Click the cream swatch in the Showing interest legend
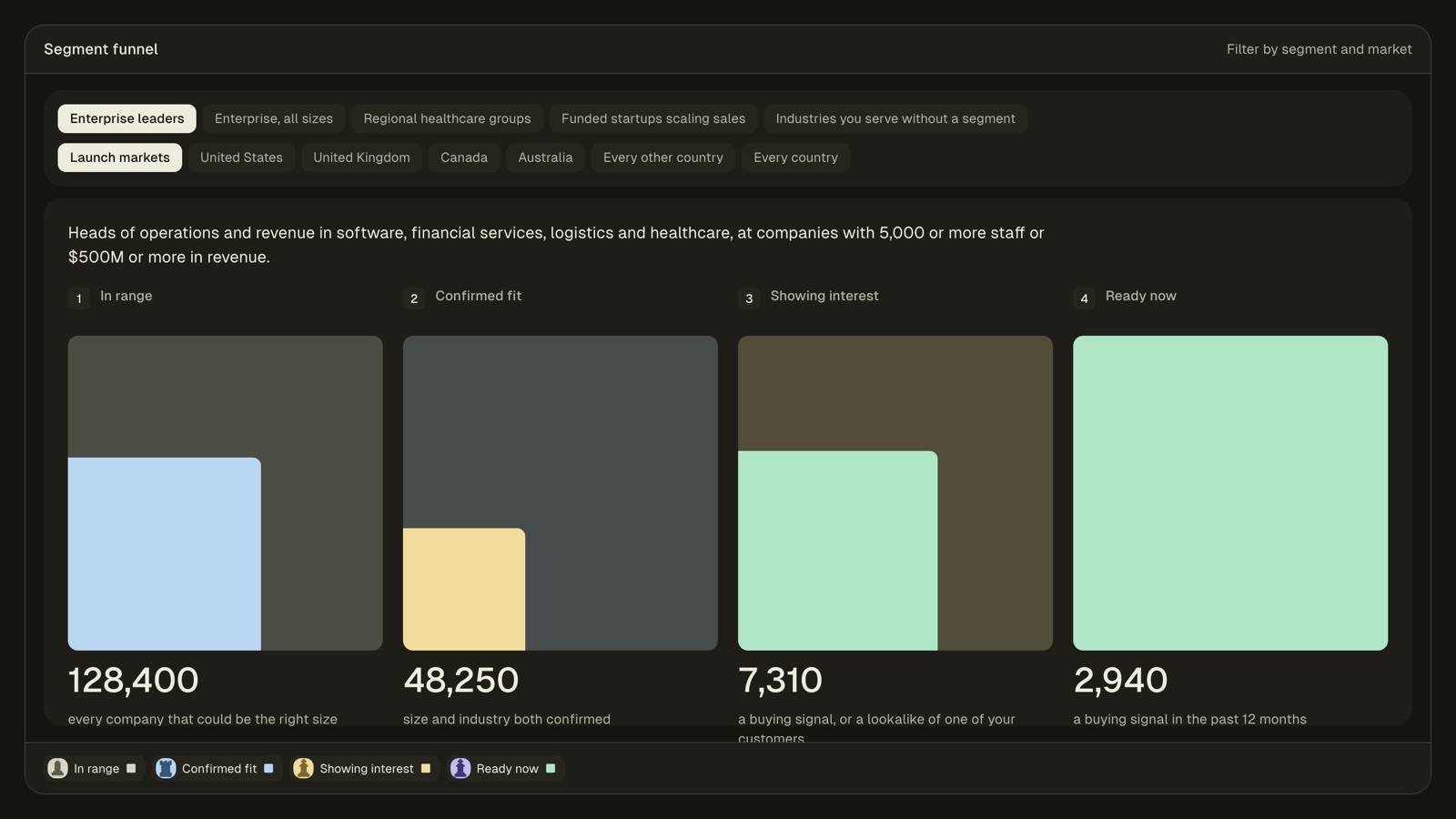Screen dimensions: 1456x819 425,768
